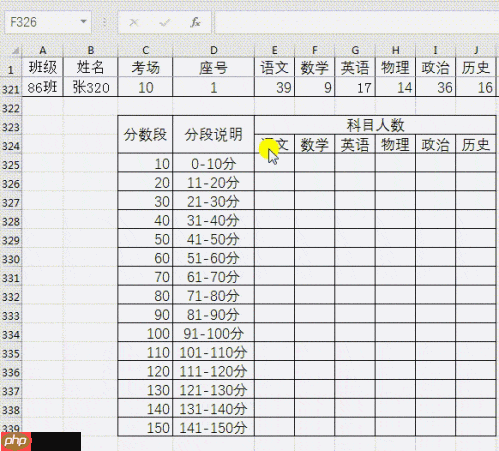499x451 pixels.
Task: Click the Name Box showing F326
Action: pyautogui.click(x=48, y=22)
